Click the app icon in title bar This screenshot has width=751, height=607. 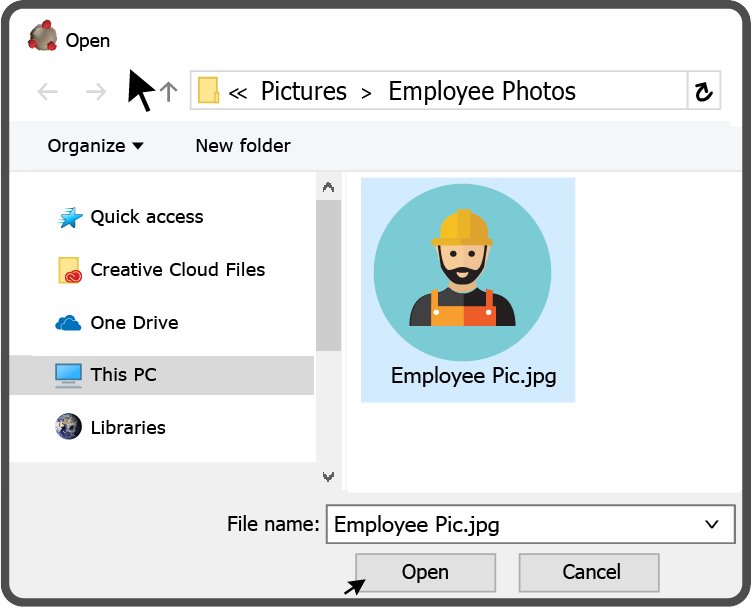(x=43, y=36)
